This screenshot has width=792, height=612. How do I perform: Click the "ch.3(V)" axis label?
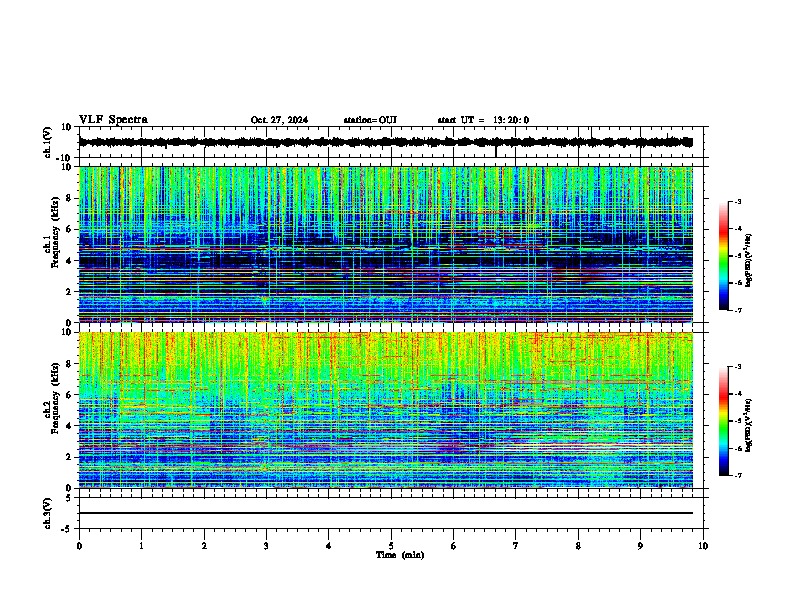click(x=48, y=513)
